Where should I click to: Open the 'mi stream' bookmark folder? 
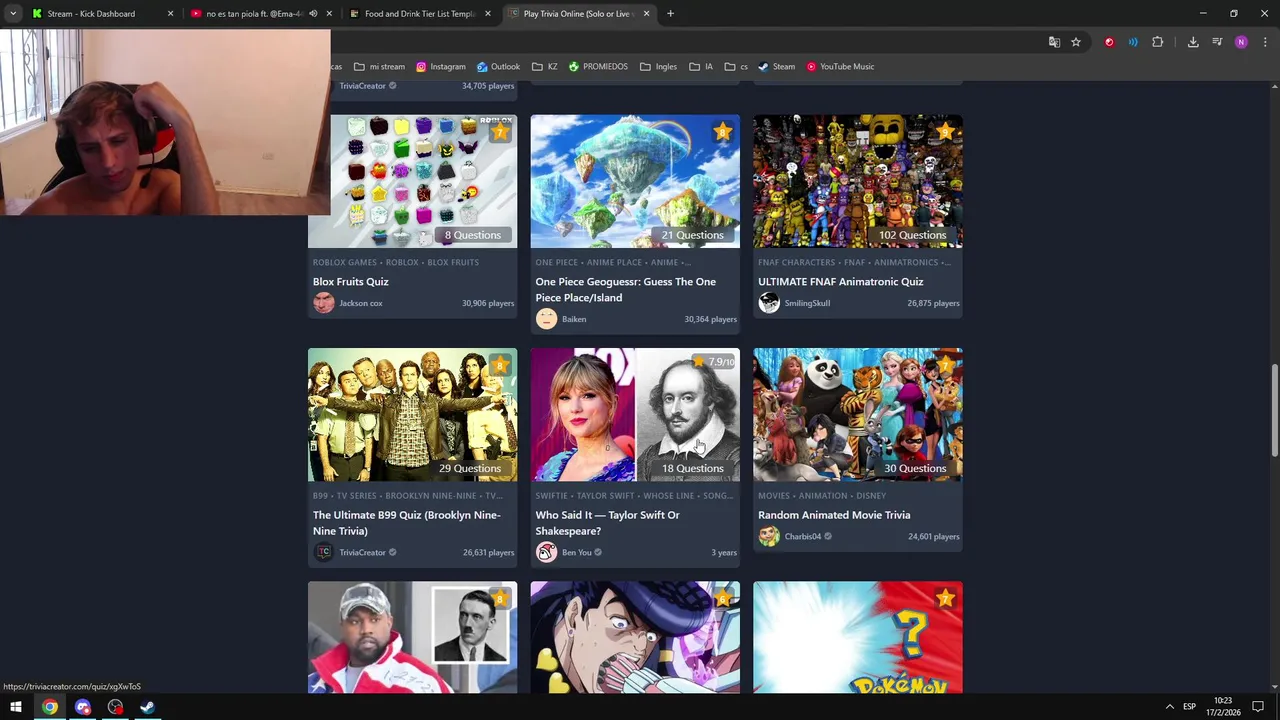(379, 66)
